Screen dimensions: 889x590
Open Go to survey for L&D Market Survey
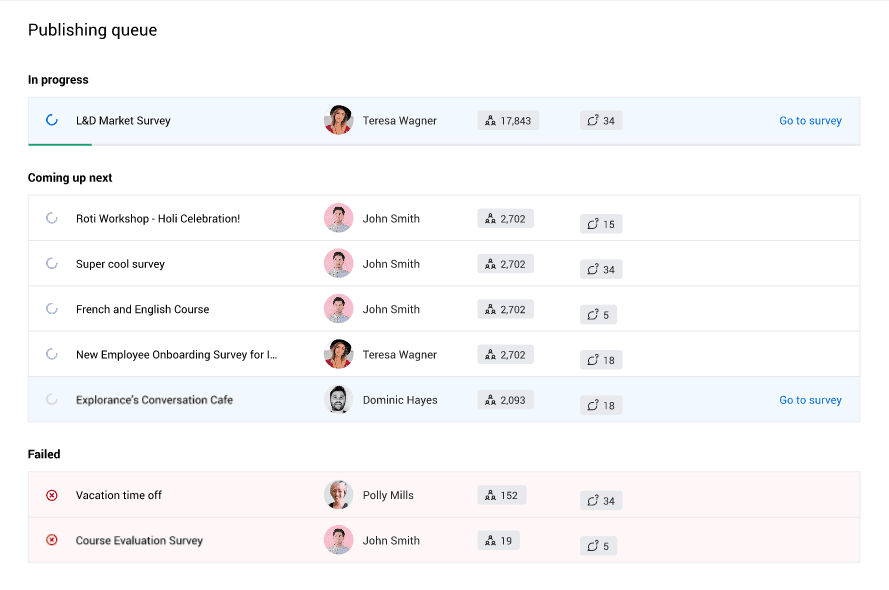pos(810,121)
